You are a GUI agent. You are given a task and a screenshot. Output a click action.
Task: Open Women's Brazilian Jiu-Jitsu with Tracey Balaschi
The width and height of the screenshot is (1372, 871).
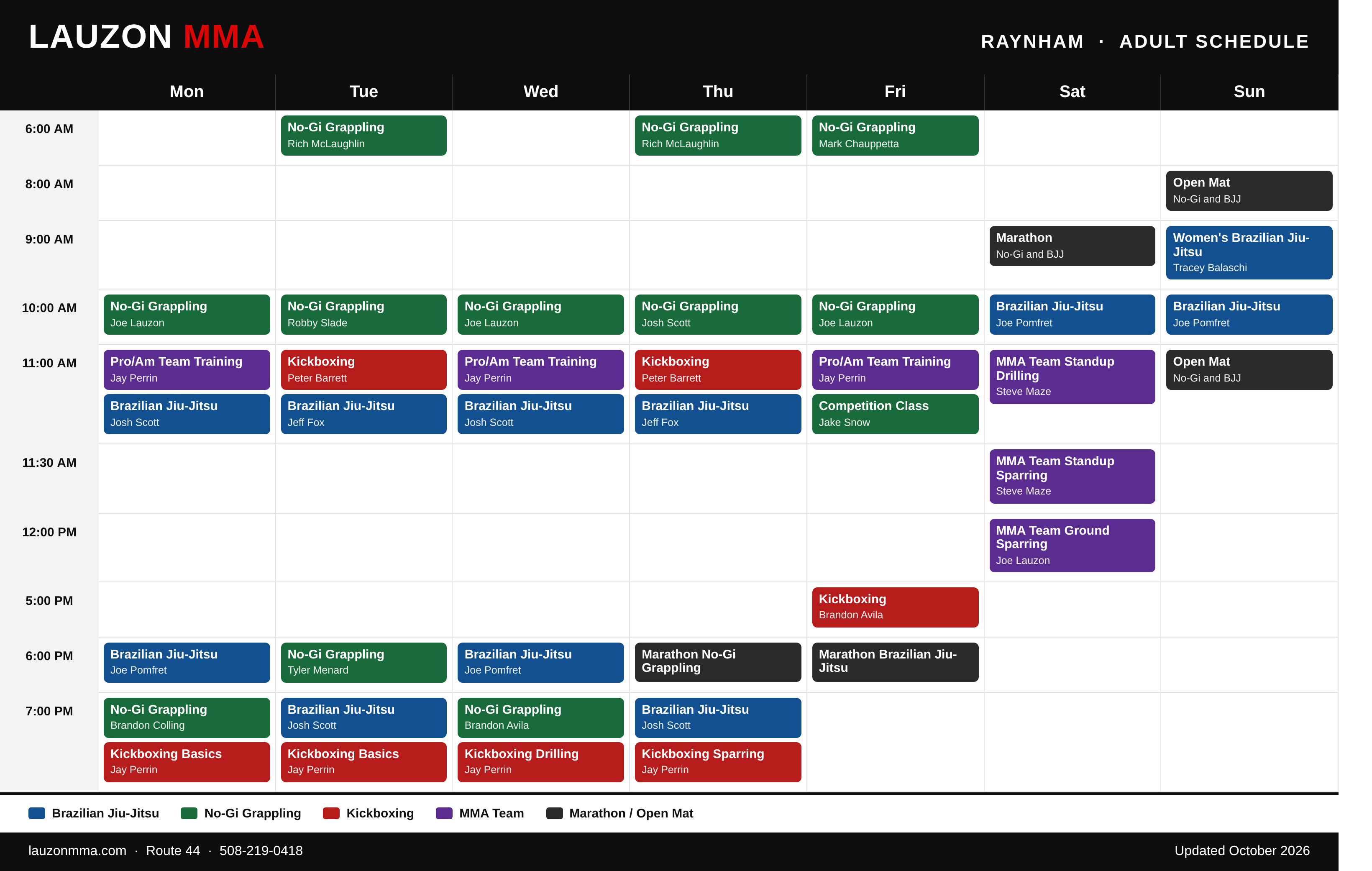tap(1249, 253)
